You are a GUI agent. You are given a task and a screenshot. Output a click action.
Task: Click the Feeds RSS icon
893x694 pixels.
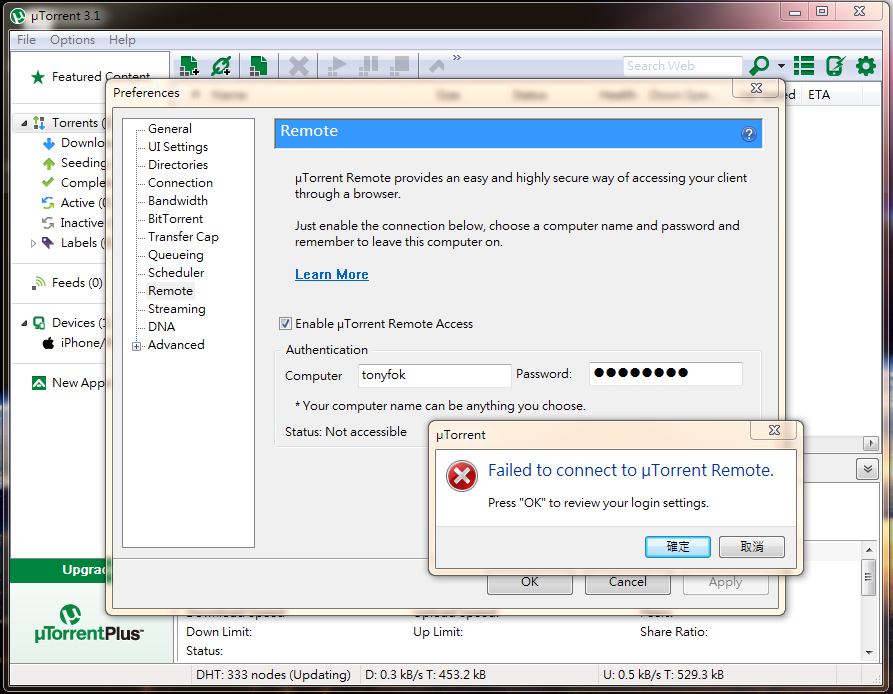pyautogui.click(x=39, y=283)
